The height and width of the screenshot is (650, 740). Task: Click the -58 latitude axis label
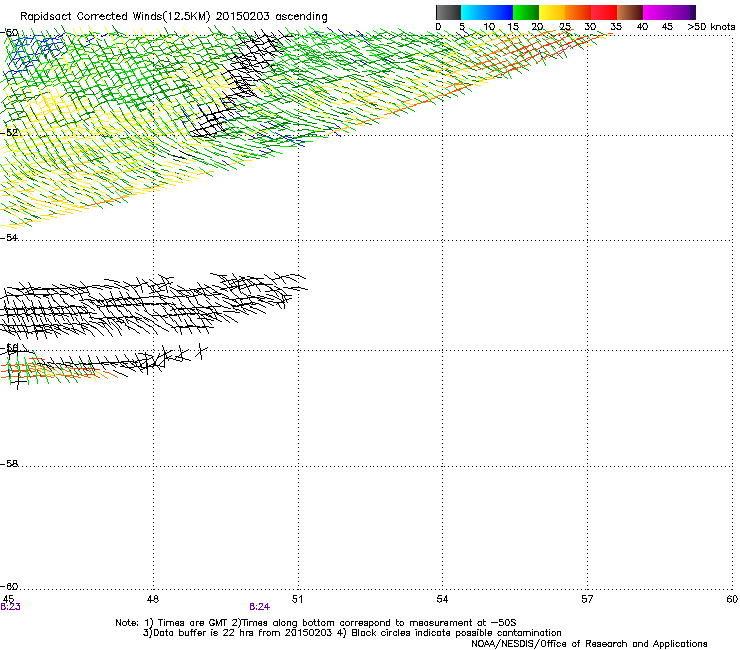tap(9, 464)
